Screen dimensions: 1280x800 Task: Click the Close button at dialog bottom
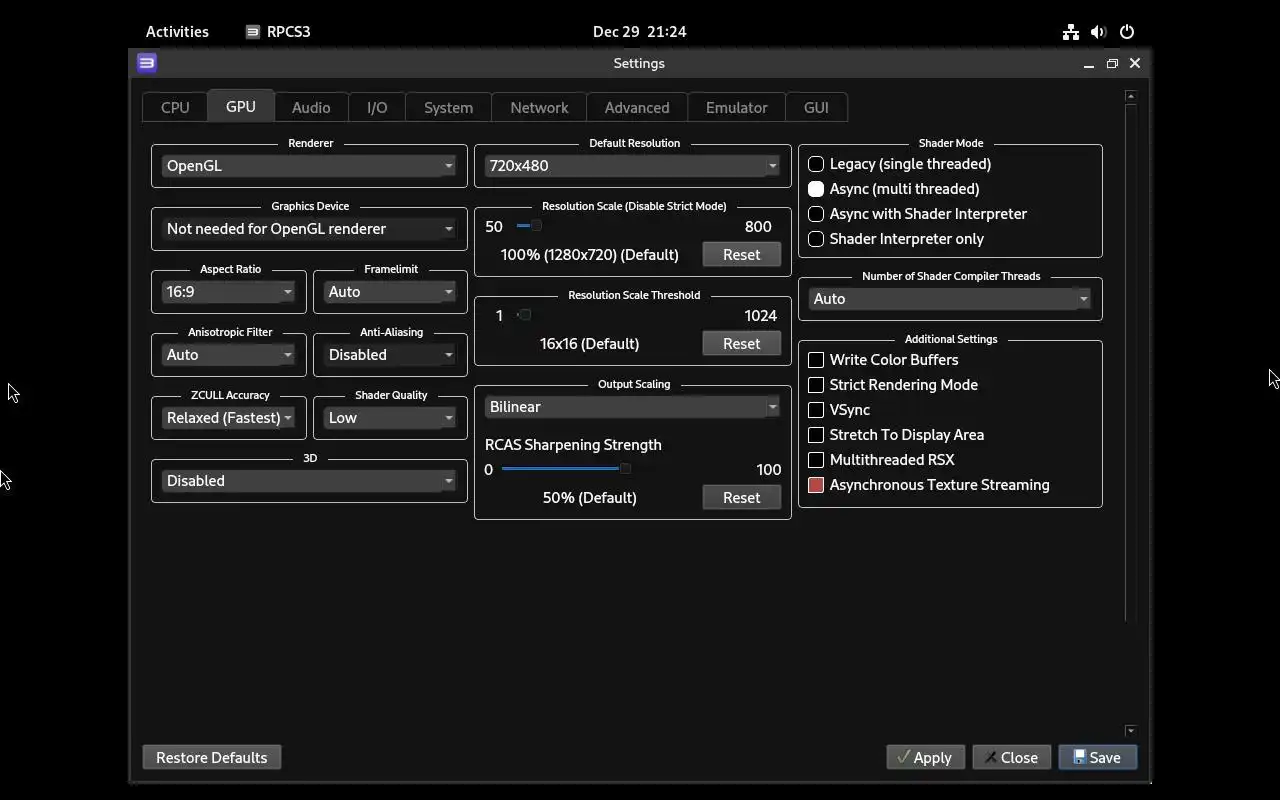pyautogui.click(x=1011, y=758)
